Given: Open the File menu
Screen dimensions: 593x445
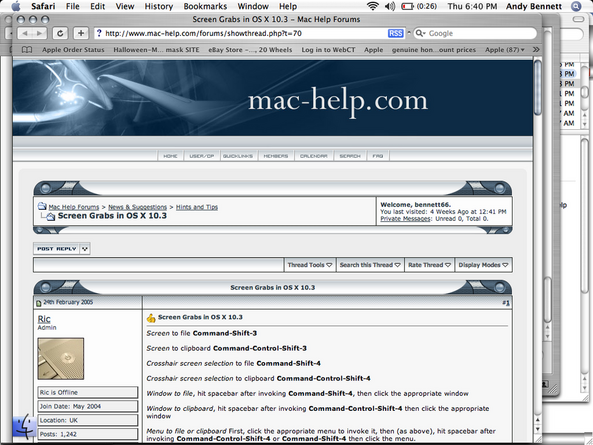Looking at the screenshot, I should (73, 6).
